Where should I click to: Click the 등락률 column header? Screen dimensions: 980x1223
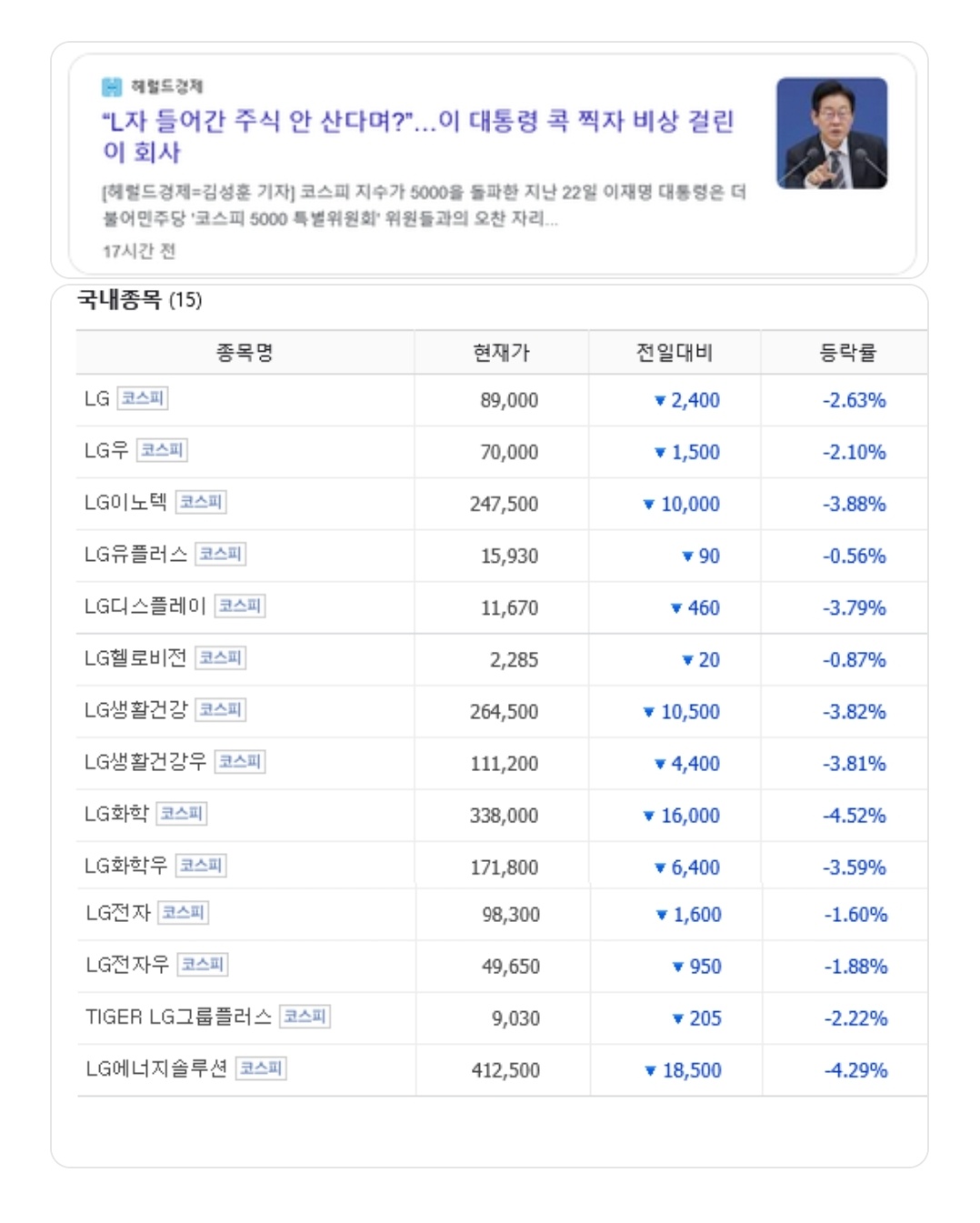pyautogui.click(x=847, y=353)
